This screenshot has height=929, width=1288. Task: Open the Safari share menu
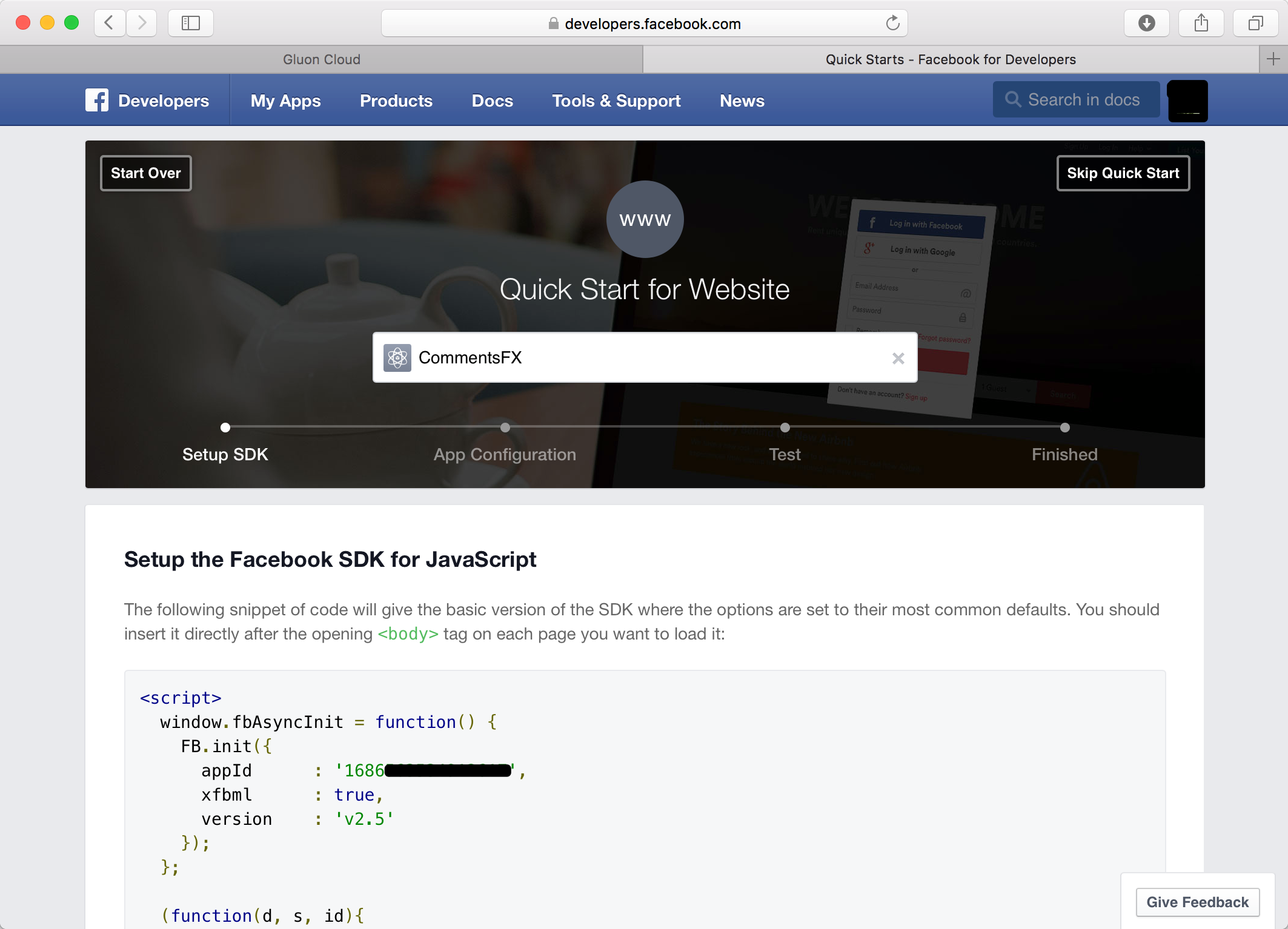[1201, 23]
